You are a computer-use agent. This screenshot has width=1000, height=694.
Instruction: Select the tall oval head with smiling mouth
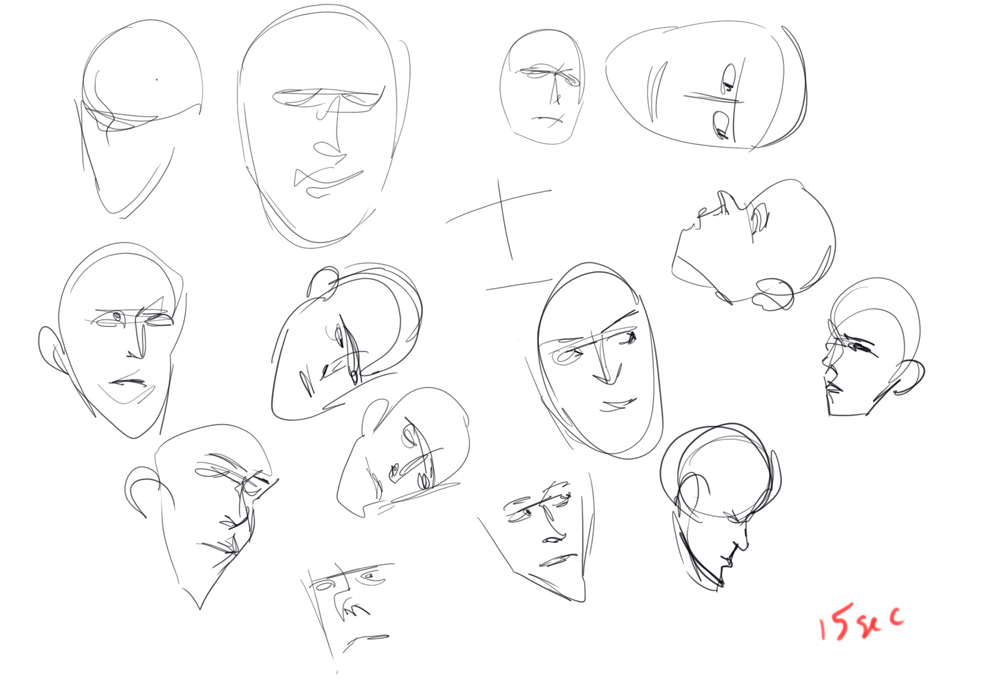coord(598,360)
